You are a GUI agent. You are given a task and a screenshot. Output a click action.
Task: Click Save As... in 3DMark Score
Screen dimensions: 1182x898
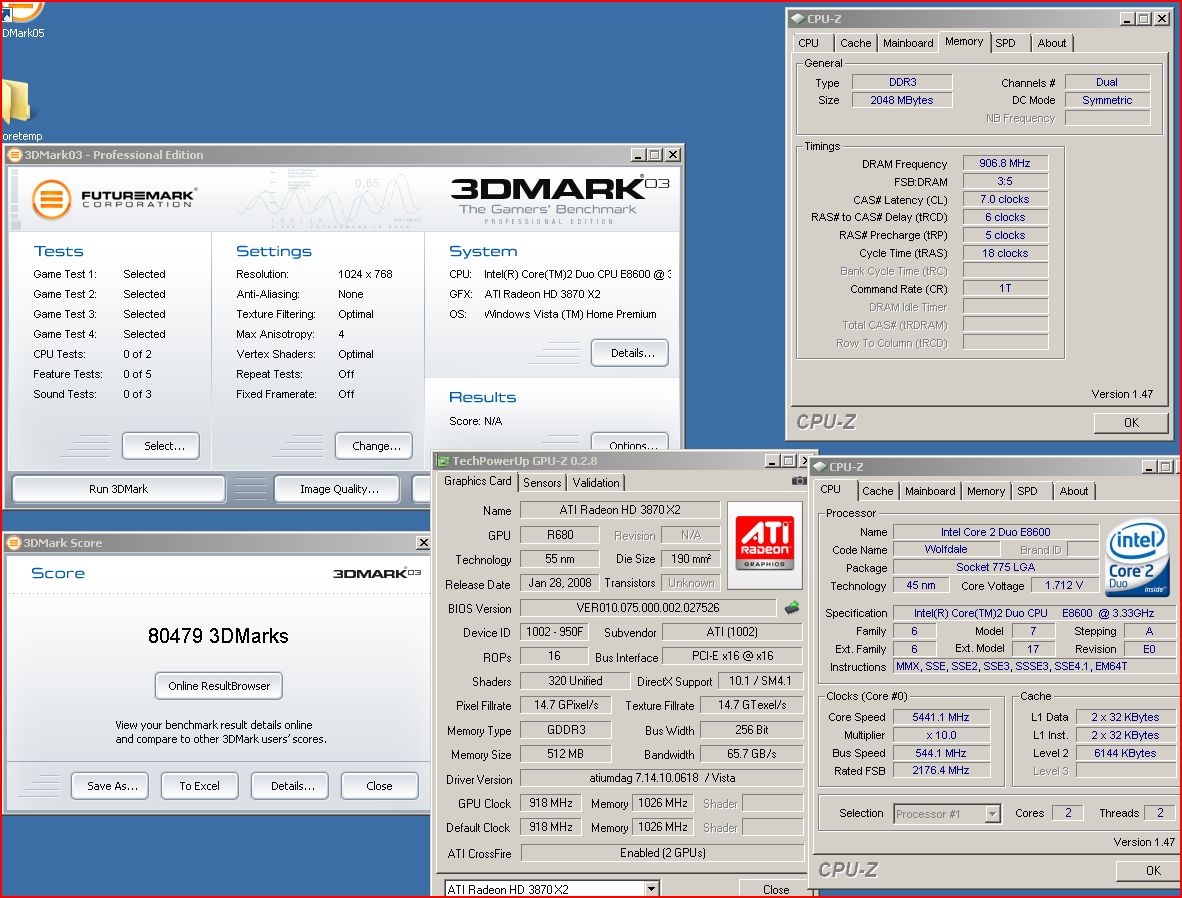pyautogui.click(x=110, y=786)
